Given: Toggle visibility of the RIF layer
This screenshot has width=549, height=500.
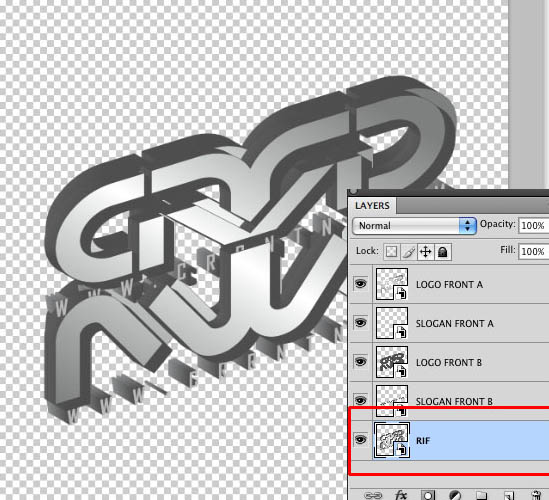Looking at the screenshot, I should (x=361, y=439).
